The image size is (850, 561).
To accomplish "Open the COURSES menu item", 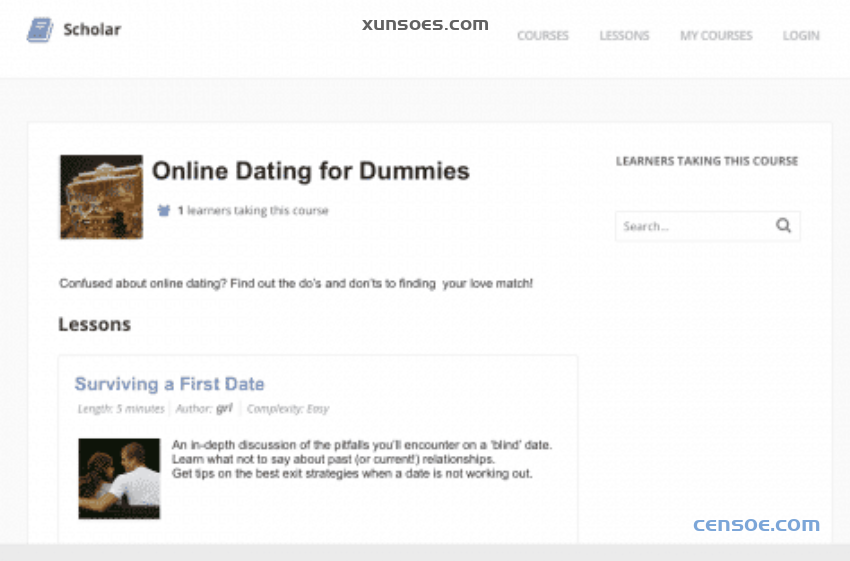I will [x=542, y=36].
